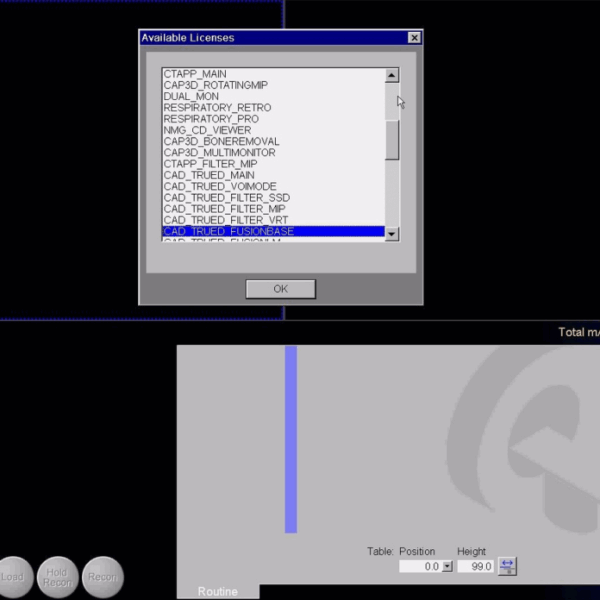The height and width of the screenshot is (600, 600).
Task: Click OK in the Available Licenses dialog
Action: click(x=280, y=289)
